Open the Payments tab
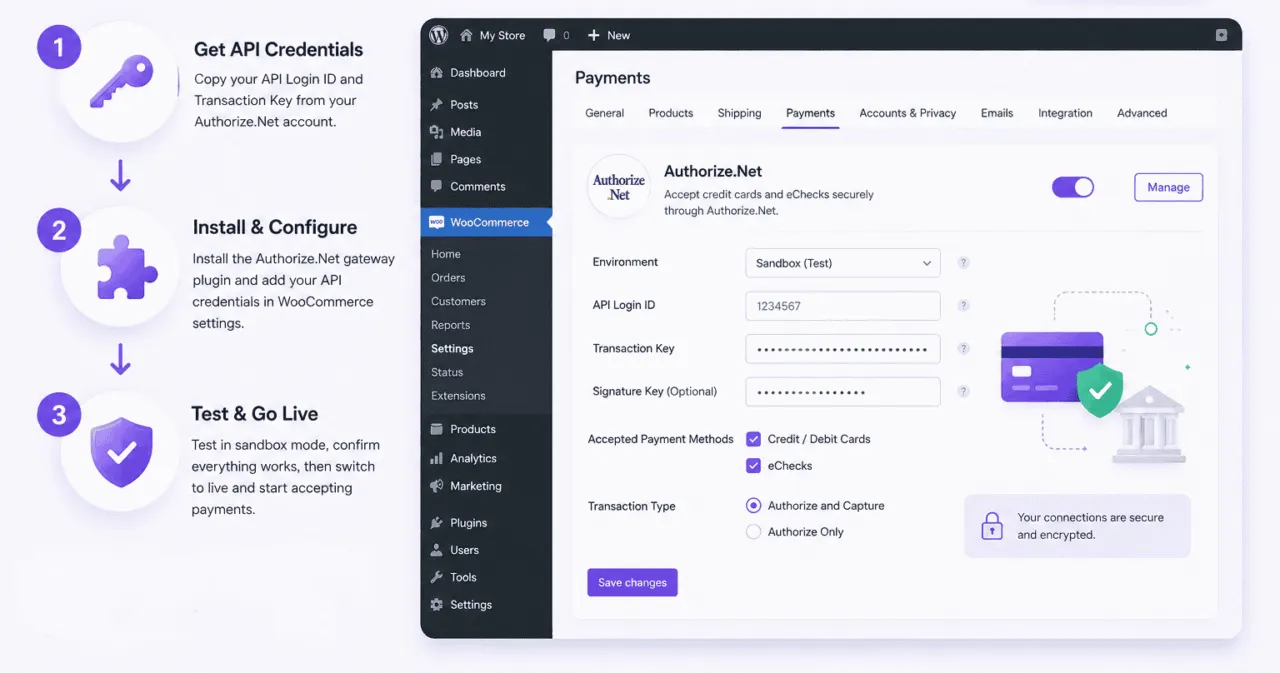 (x=811, y=113)
